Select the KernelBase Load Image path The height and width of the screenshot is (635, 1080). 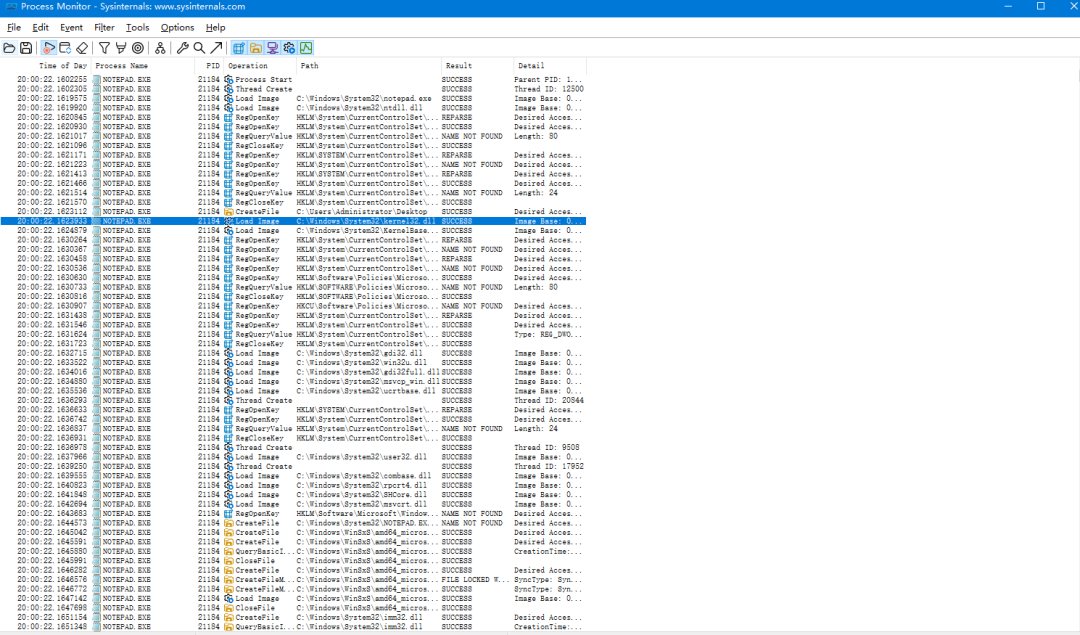tap(367, 231)
